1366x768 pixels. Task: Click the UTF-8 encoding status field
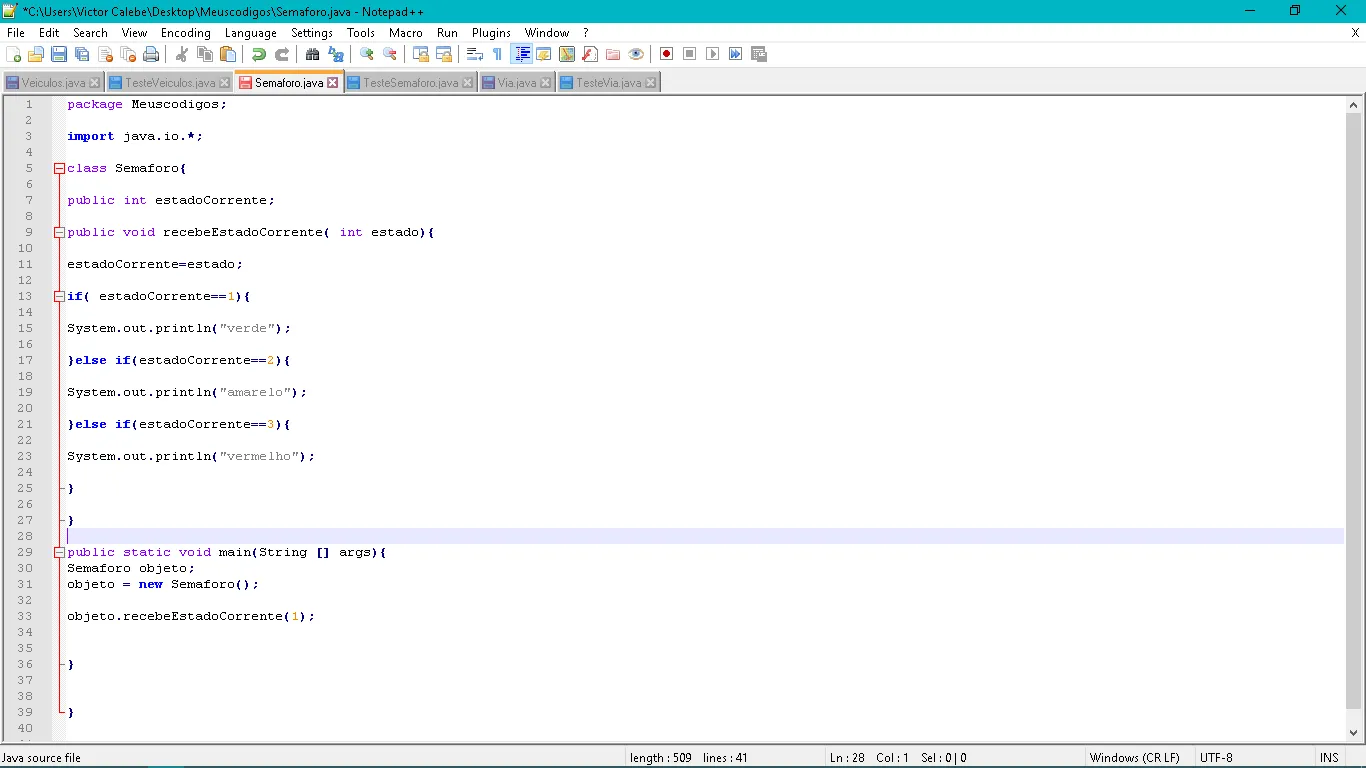click(1216, 758)
